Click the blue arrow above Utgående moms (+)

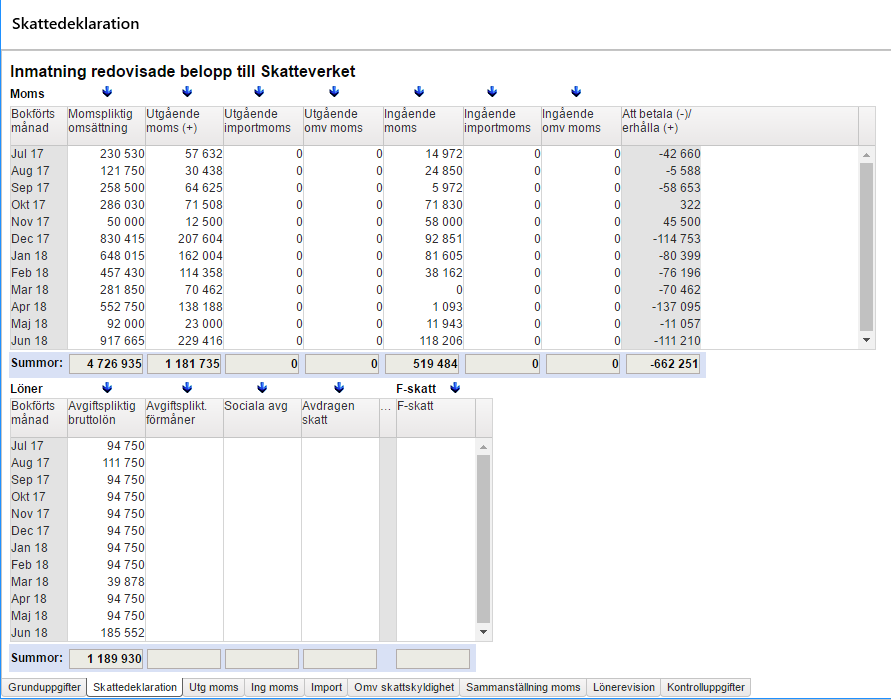point(187,91)
